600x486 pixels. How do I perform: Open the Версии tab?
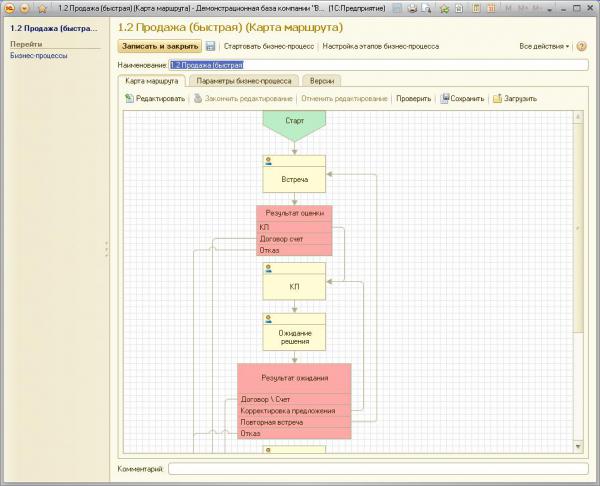[x=321, y=79]
